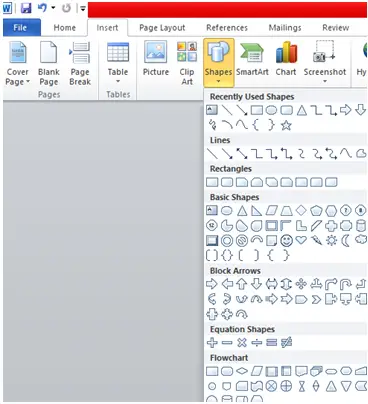Click the Chart button
This screenshot has height=404, width=368.
286,59
